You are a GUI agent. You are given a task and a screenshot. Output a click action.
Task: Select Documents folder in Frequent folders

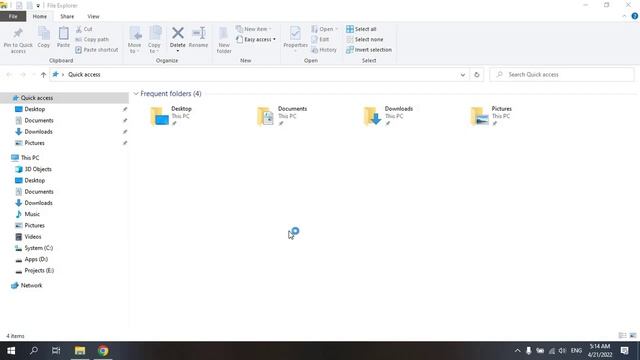pos(282,116)
